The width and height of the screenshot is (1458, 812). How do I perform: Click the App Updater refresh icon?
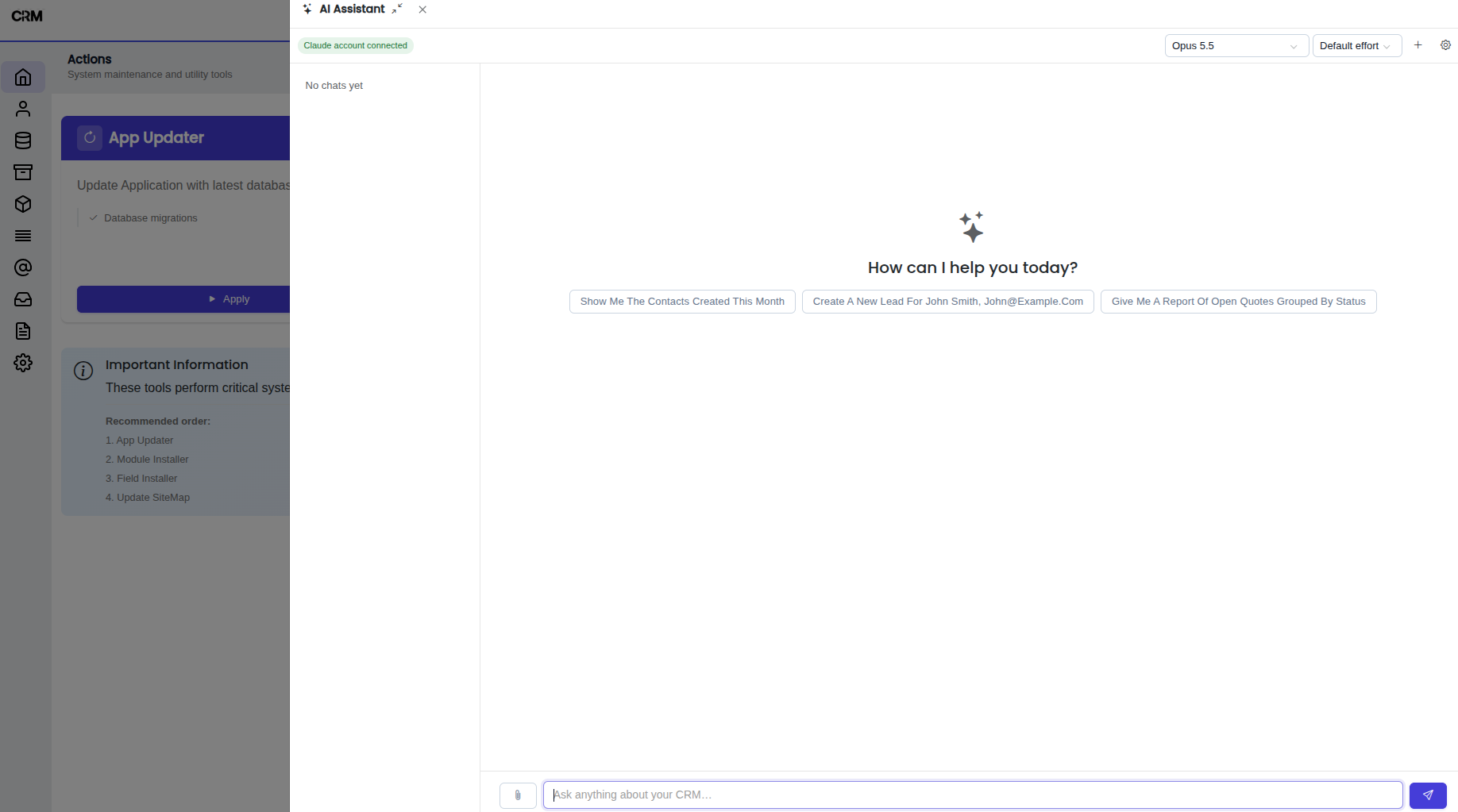[90, 137]
